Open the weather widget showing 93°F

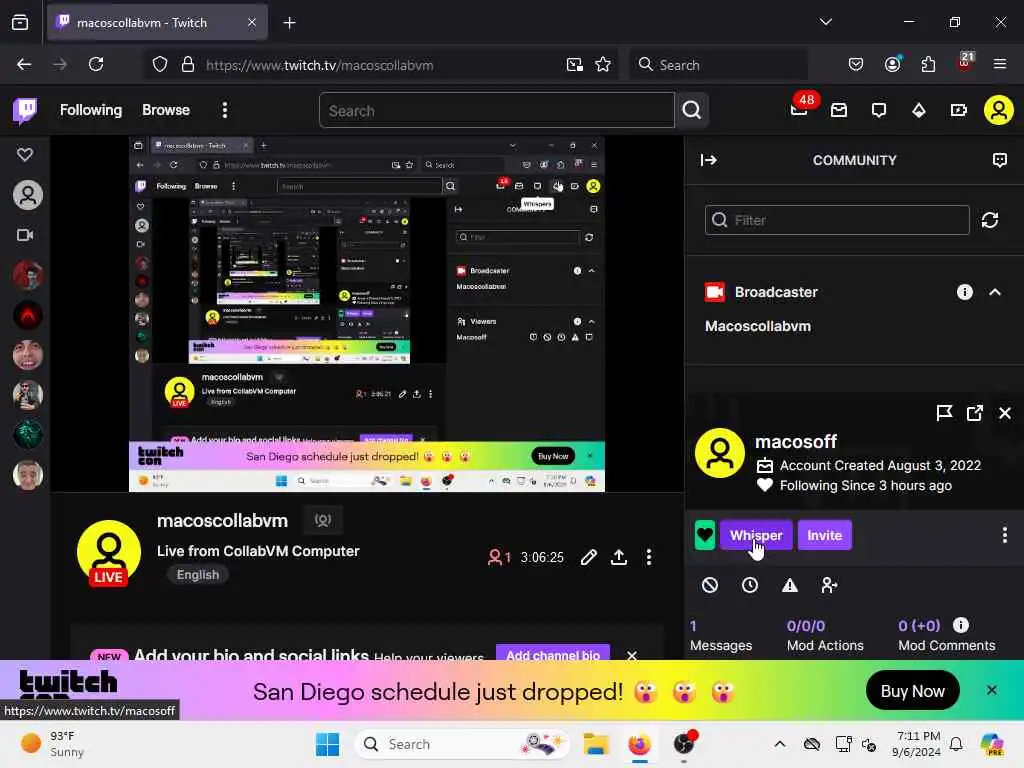pos(54,744)
